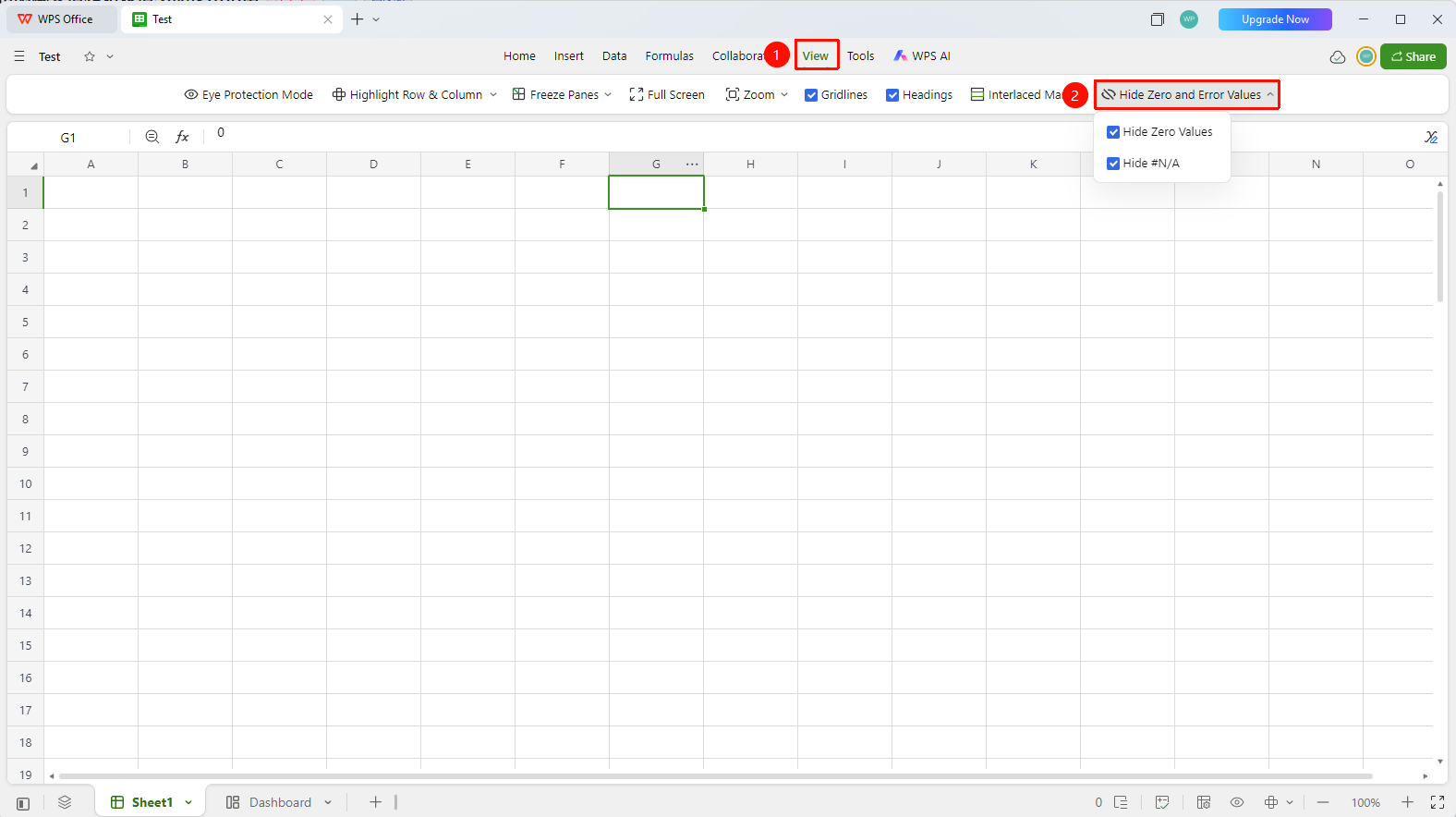
Task: Click the zoom magnifier in formula bar
Action: pyautogui.click(x=152, y=137)
